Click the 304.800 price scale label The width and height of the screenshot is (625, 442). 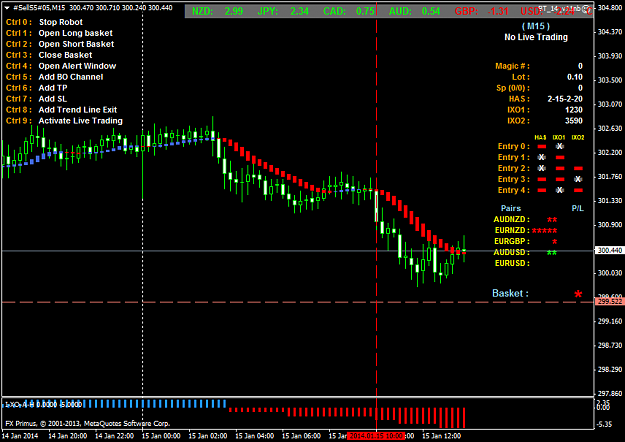pos(610,8)
